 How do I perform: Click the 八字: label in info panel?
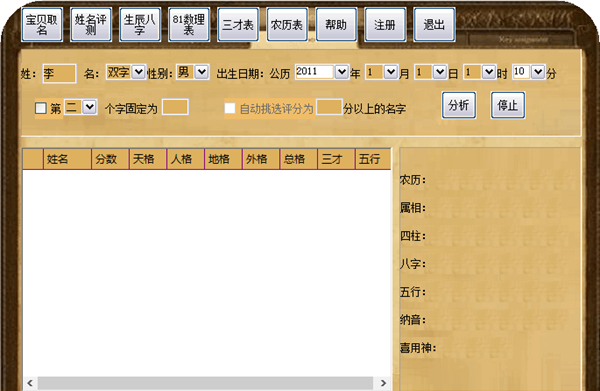[412, 264]
